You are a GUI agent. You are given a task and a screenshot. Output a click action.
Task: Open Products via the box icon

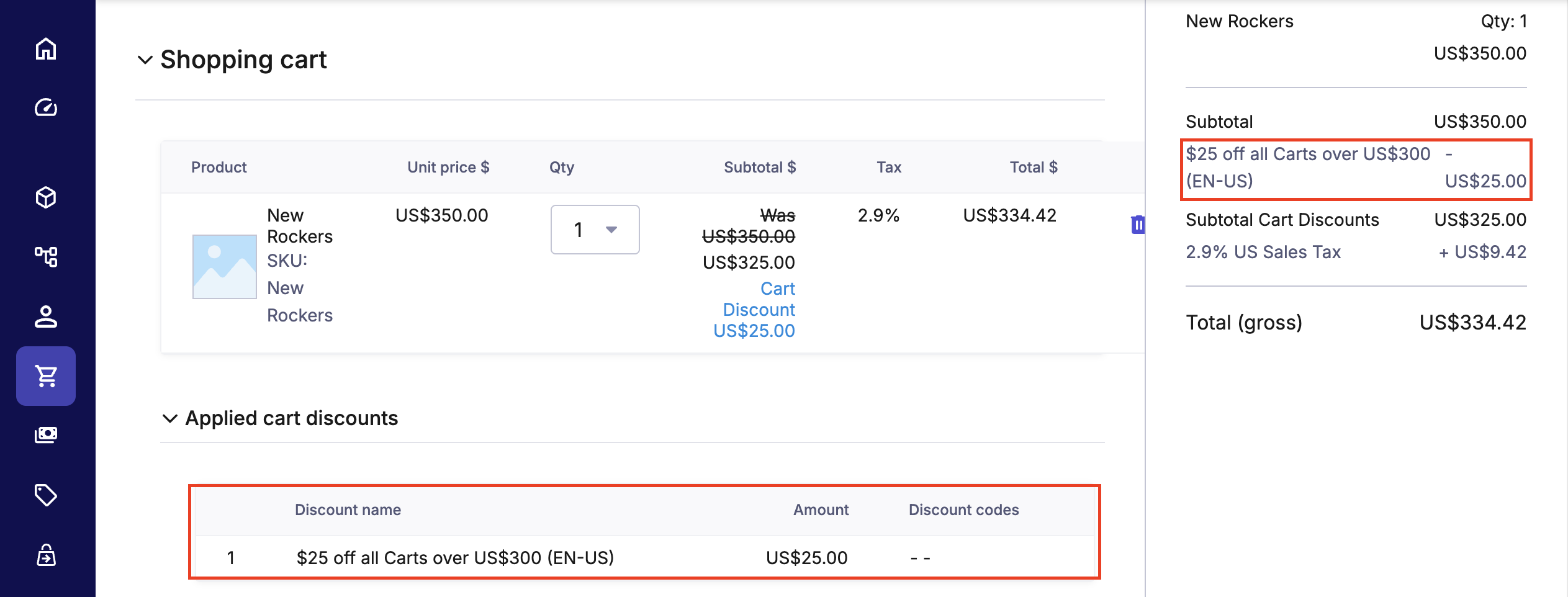(46, 197)
